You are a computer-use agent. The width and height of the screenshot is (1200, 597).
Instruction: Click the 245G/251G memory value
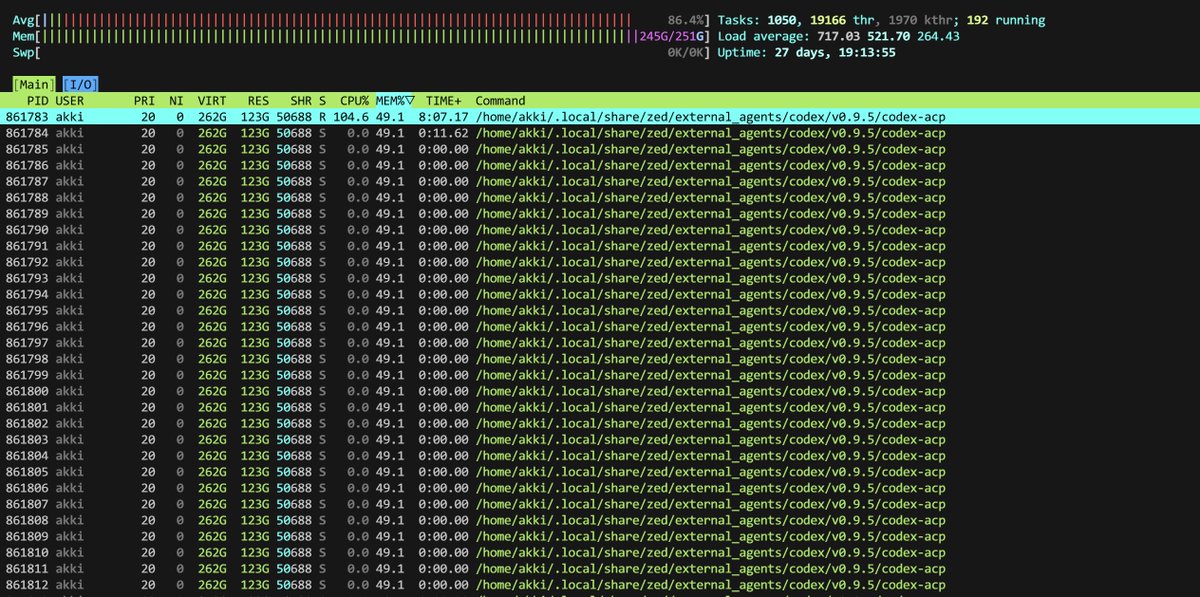672,36
